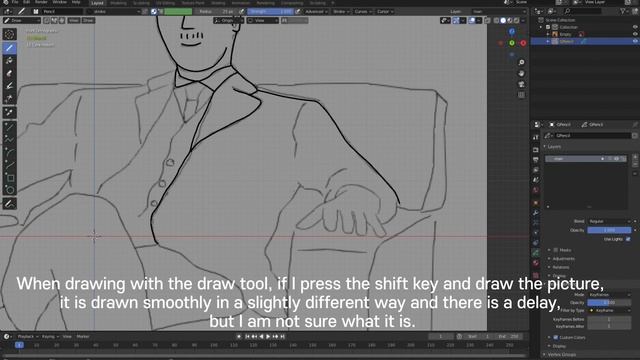640x360 pixels.
Task: Jump to the timeline start frame
Action: pos(247,337)
